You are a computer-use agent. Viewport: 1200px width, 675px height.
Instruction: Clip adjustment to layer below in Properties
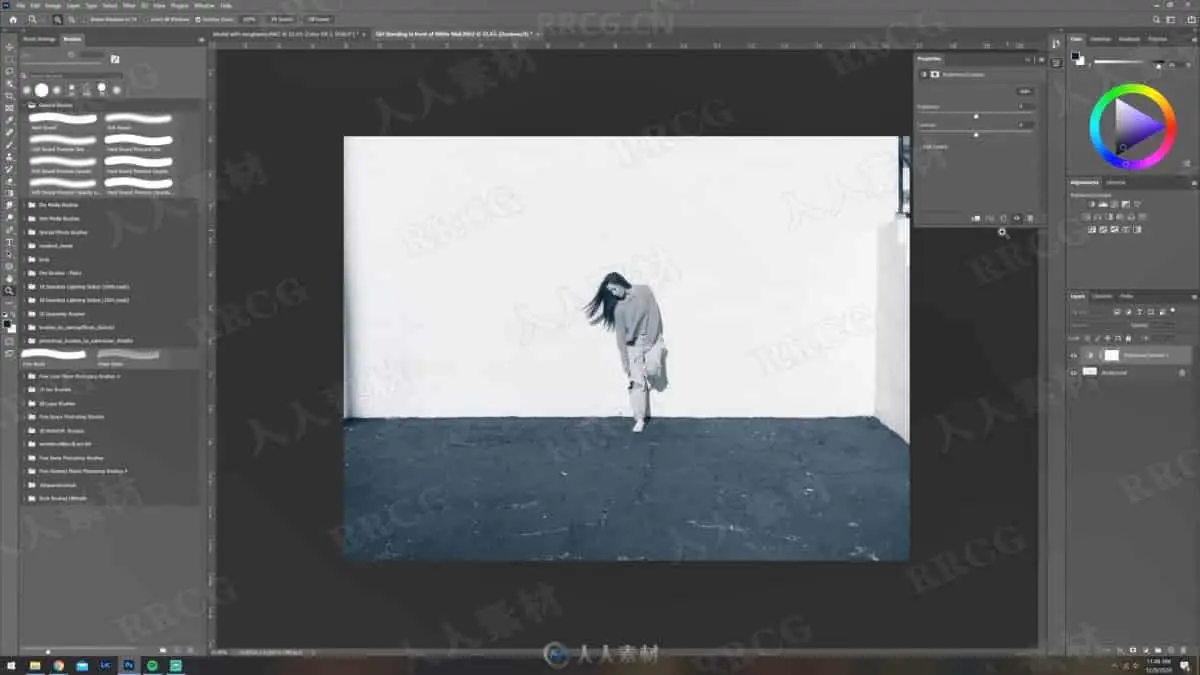(975, 218)
